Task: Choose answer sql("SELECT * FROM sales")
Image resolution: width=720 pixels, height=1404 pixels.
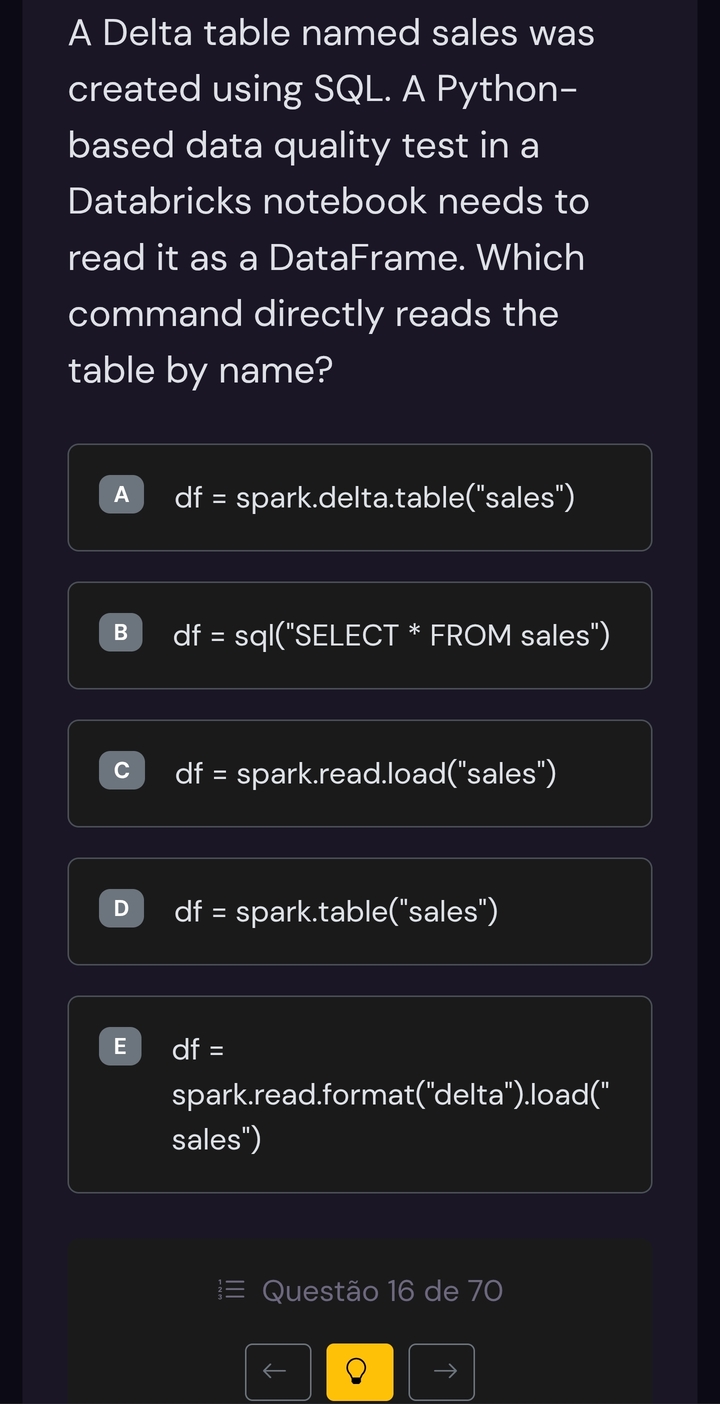Action: (x=391, y=635)
